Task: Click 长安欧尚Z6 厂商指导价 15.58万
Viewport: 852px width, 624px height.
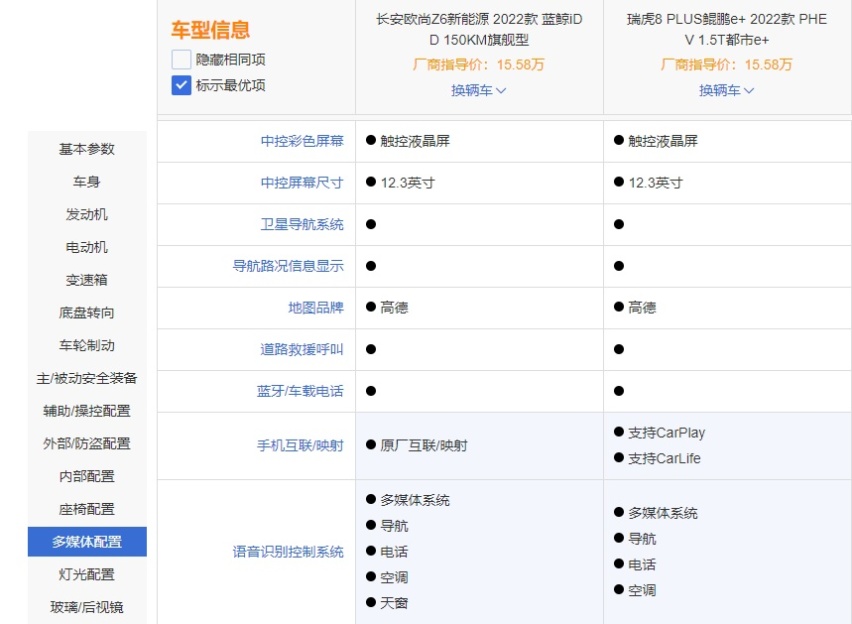Action: click(x=479, y=65)
